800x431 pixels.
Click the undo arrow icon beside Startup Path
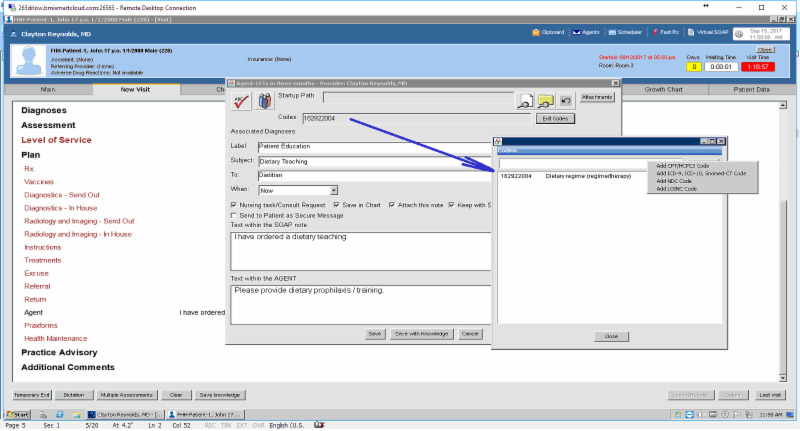[x=566, y=100]
